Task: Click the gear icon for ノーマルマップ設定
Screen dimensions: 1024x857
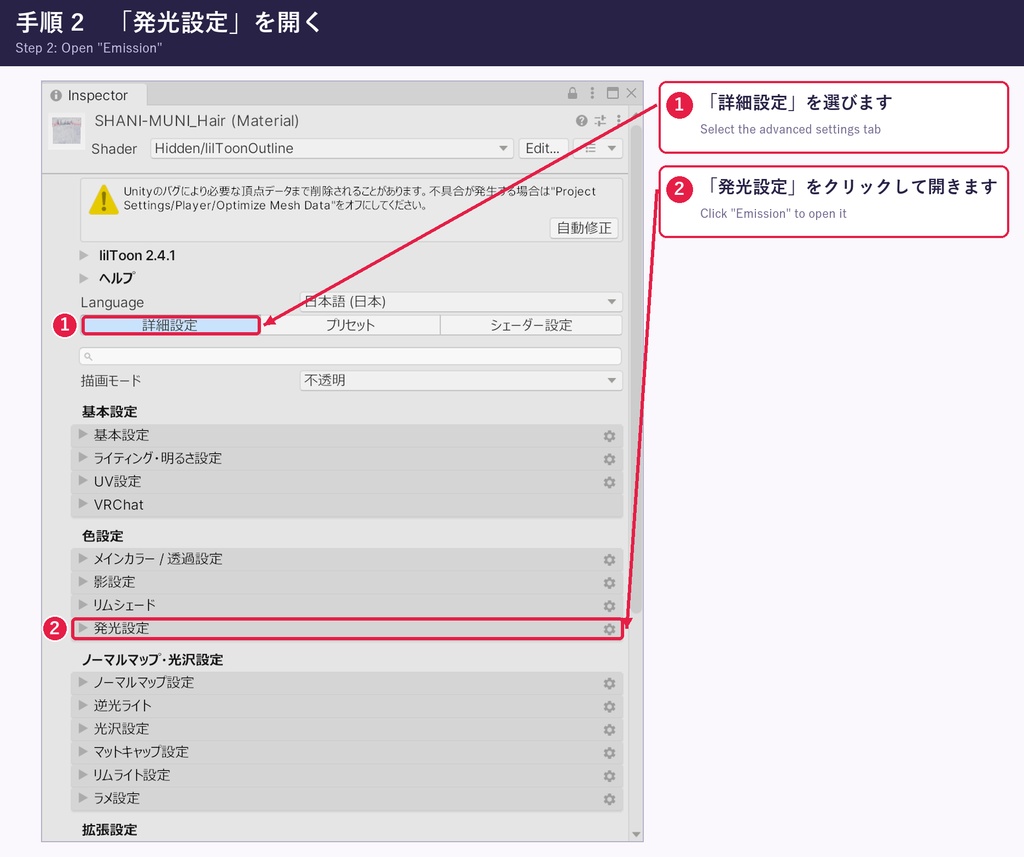Action: (609, 683)
